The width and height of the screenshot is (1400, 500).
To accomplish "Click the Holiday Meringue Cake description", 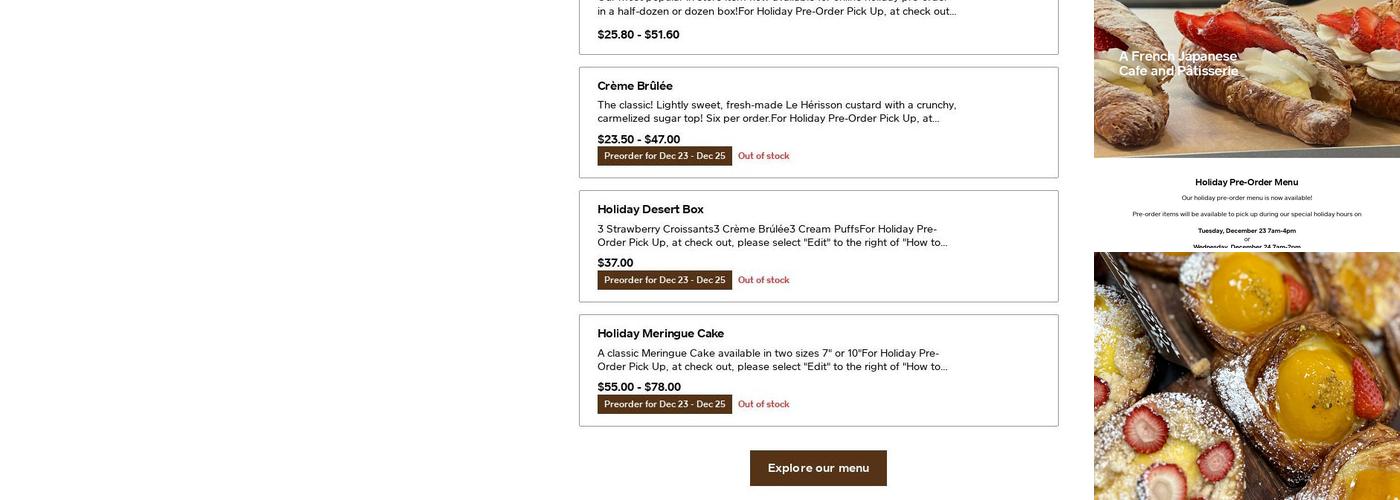I will (x=771, y=359).
